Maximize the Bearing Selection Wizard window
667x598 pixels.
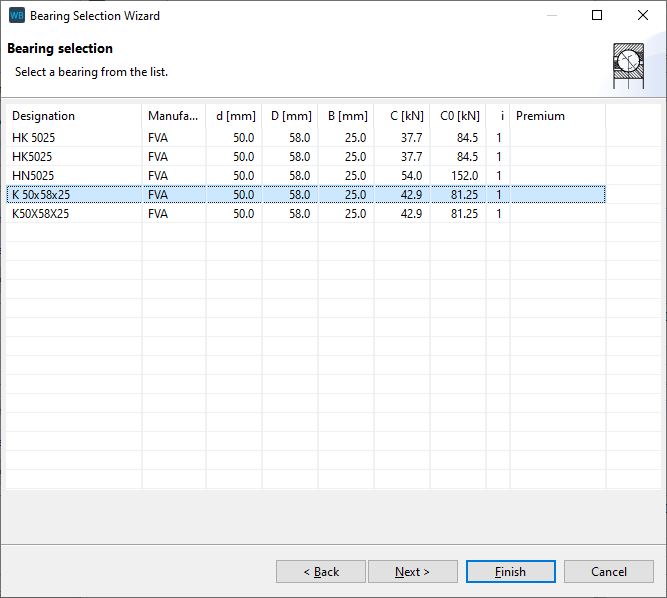pos(597,16)
